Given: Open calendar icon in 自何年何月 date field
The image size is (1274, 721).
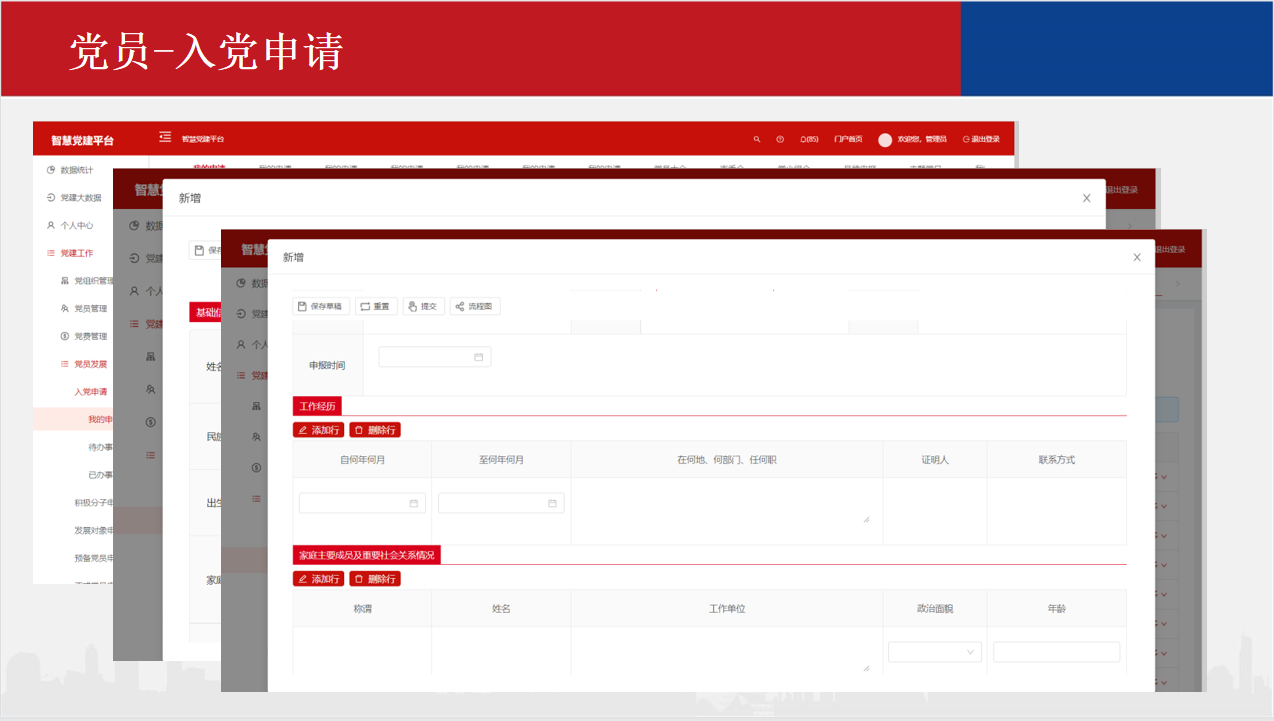Looking at the screenshot, I should [414, 503].
